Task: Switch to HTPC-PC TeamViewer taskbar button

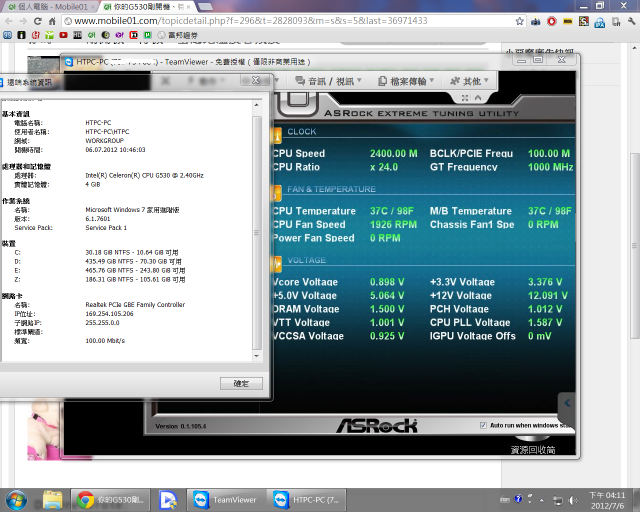Action: (x=307, y=500)
